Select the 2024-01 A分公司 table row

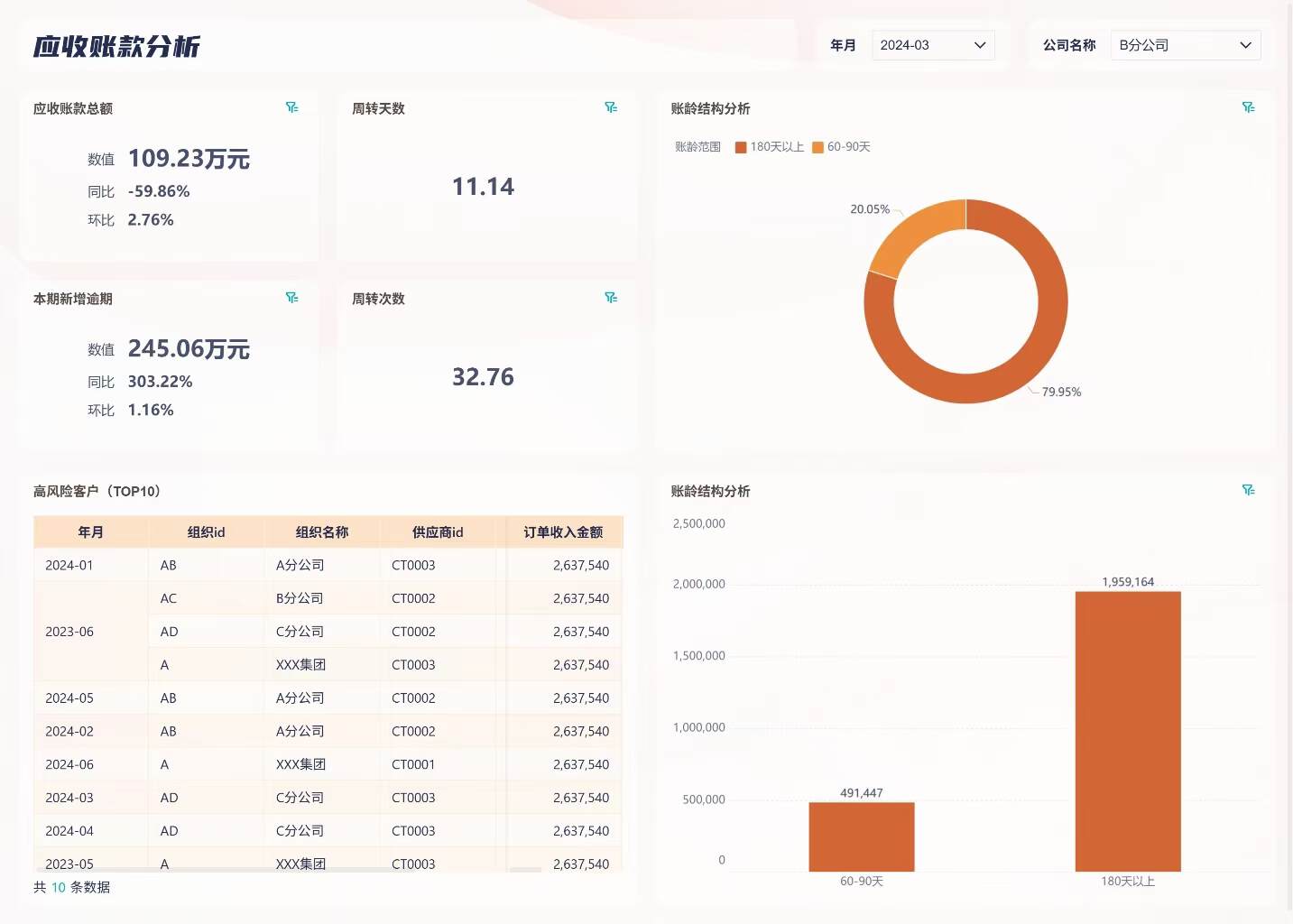pyautogui.click(x=325, y=565)
